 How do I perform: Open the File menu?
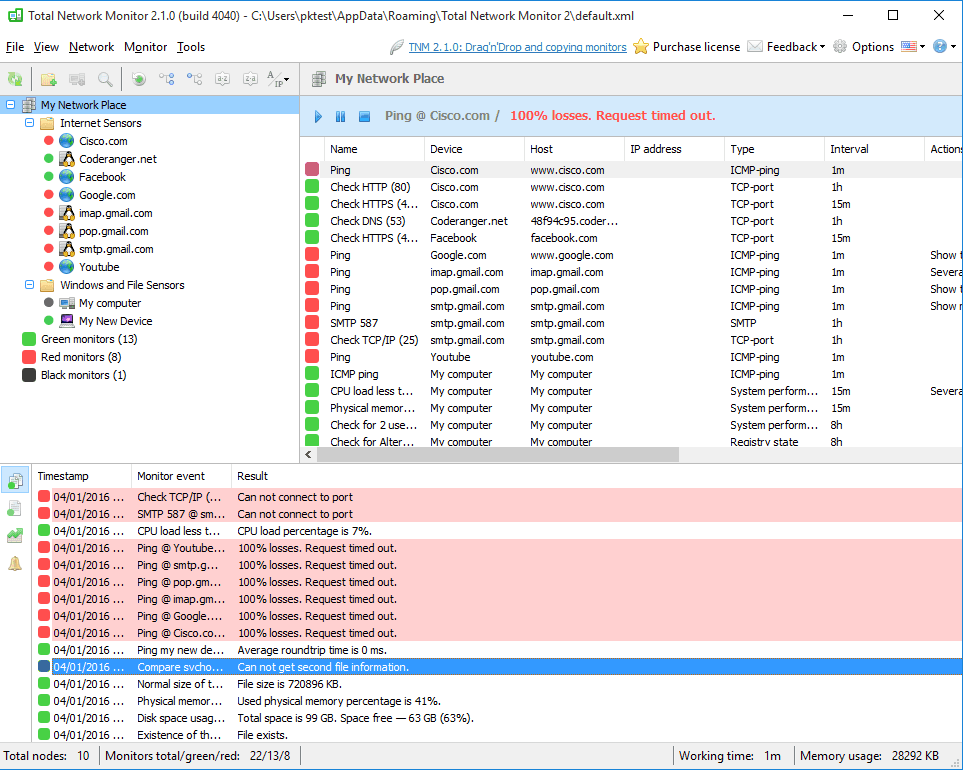(15, 47)
